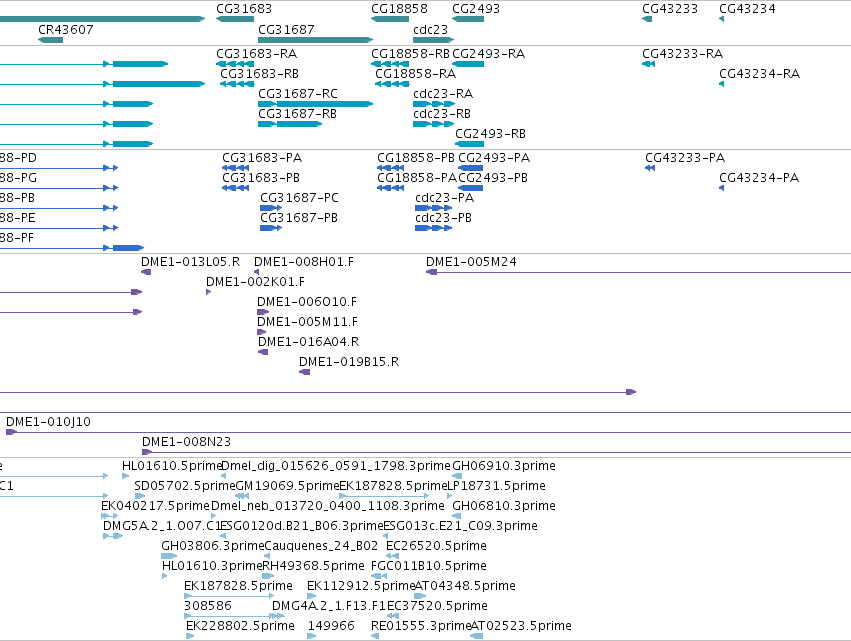This screenshot has width=851, height=641.
Task: Open clone end DME1-016A04.R
Action: pyautogui.click(x=308, y=342)
